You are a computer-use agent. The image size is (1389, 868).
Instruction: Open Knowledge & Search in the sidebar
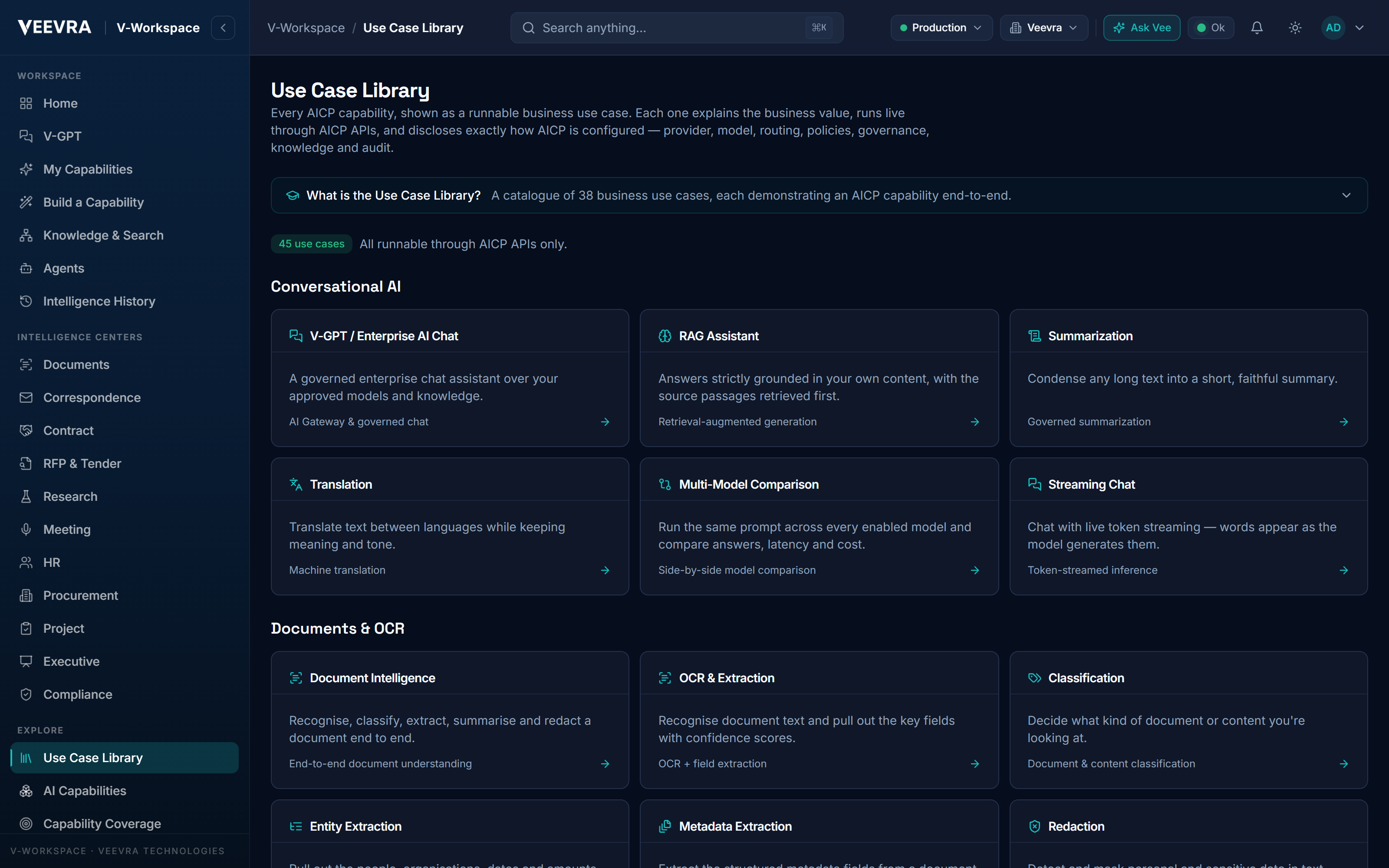pyautogui.click(x=124, y=235)
